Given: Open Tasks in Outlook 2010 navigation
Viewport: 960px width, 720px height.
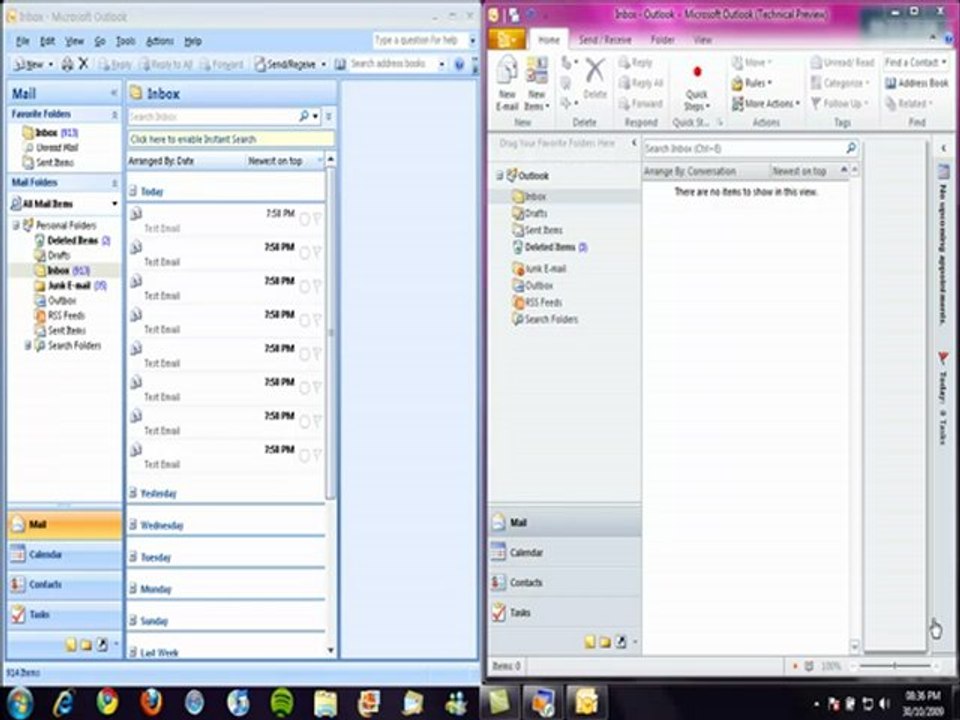Looking at the screenshot, I should click(564, 612).
